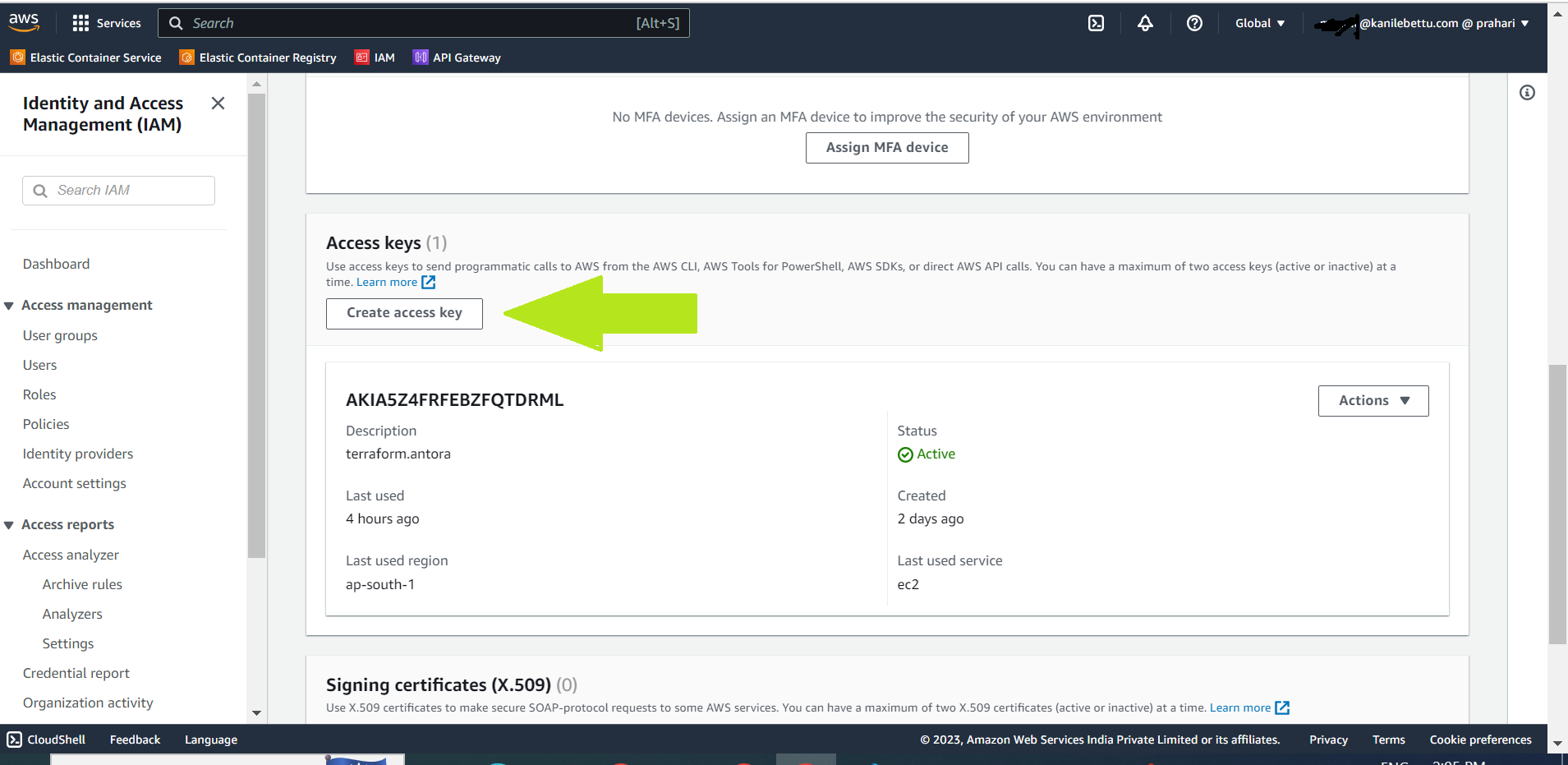The image size is (1568, 765).
Task: Click the page vertical scrollbar thumb
Action: (1557, 505)
